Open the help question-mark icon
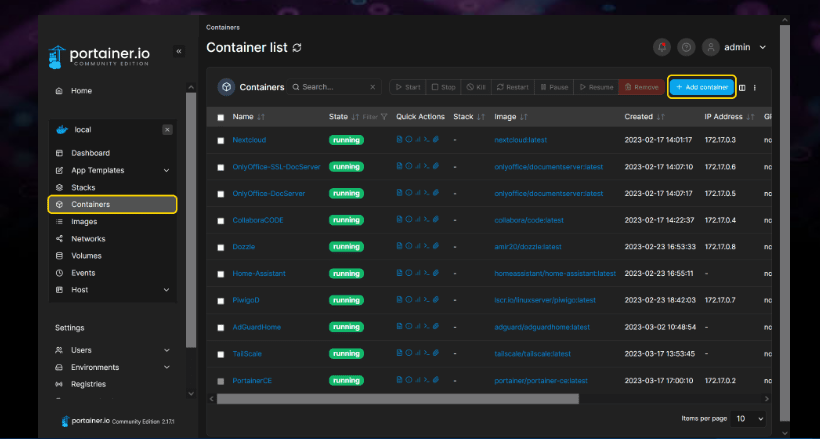Image resolution: width=820 pixels, height=439 pixels. tap(686, 47)
